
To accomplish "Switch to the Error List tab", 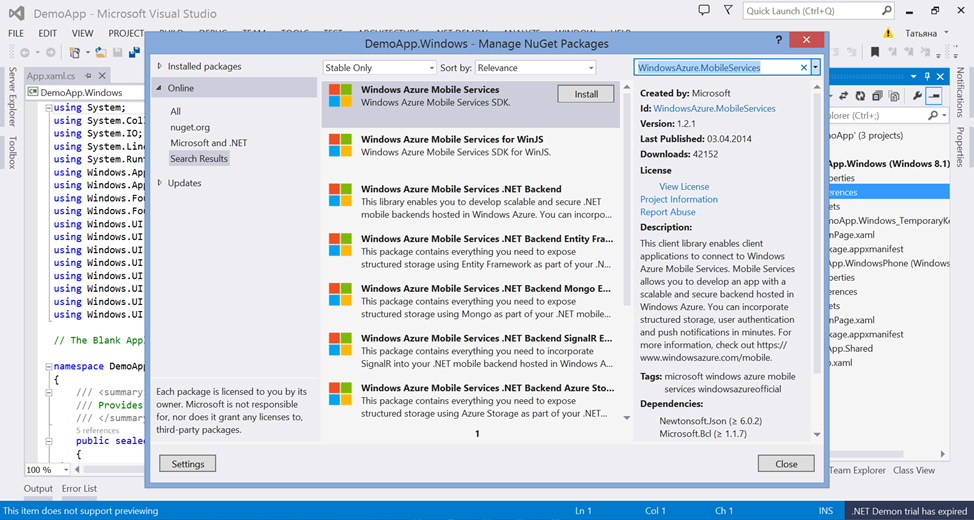I will pos(80,488).
